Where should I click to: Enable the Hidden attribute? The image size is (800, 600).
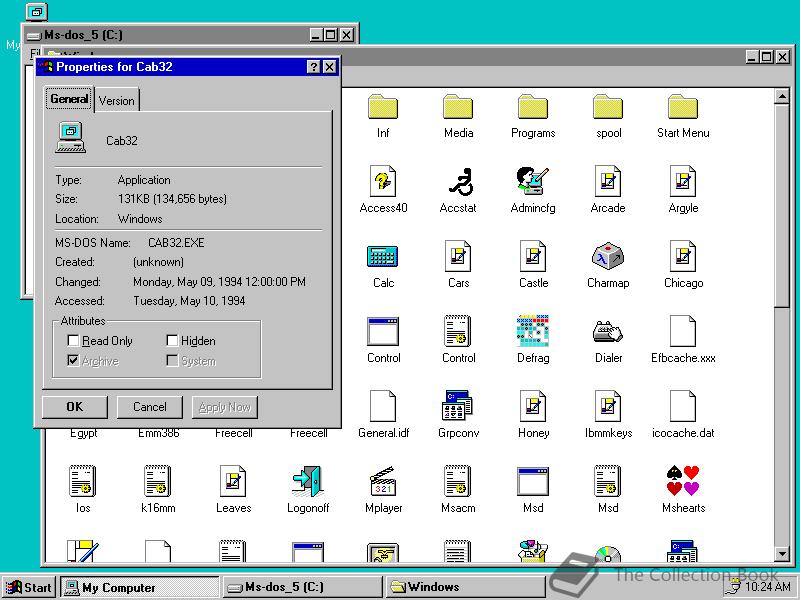click(172, 341)
